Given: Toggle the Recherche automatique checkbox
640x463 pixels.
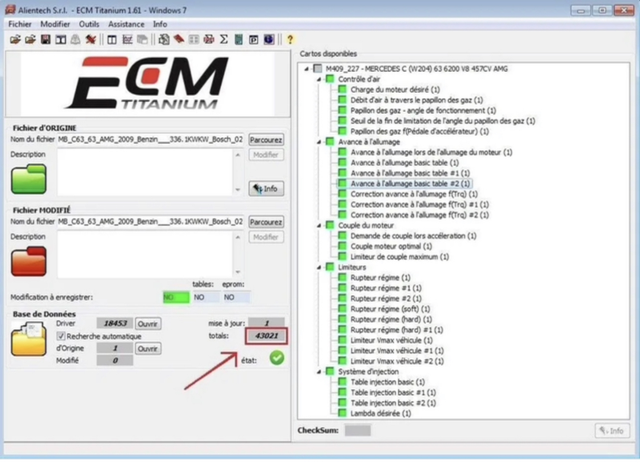Looking at the screenshot, I should pyautogui.click(x=61, y=337).
